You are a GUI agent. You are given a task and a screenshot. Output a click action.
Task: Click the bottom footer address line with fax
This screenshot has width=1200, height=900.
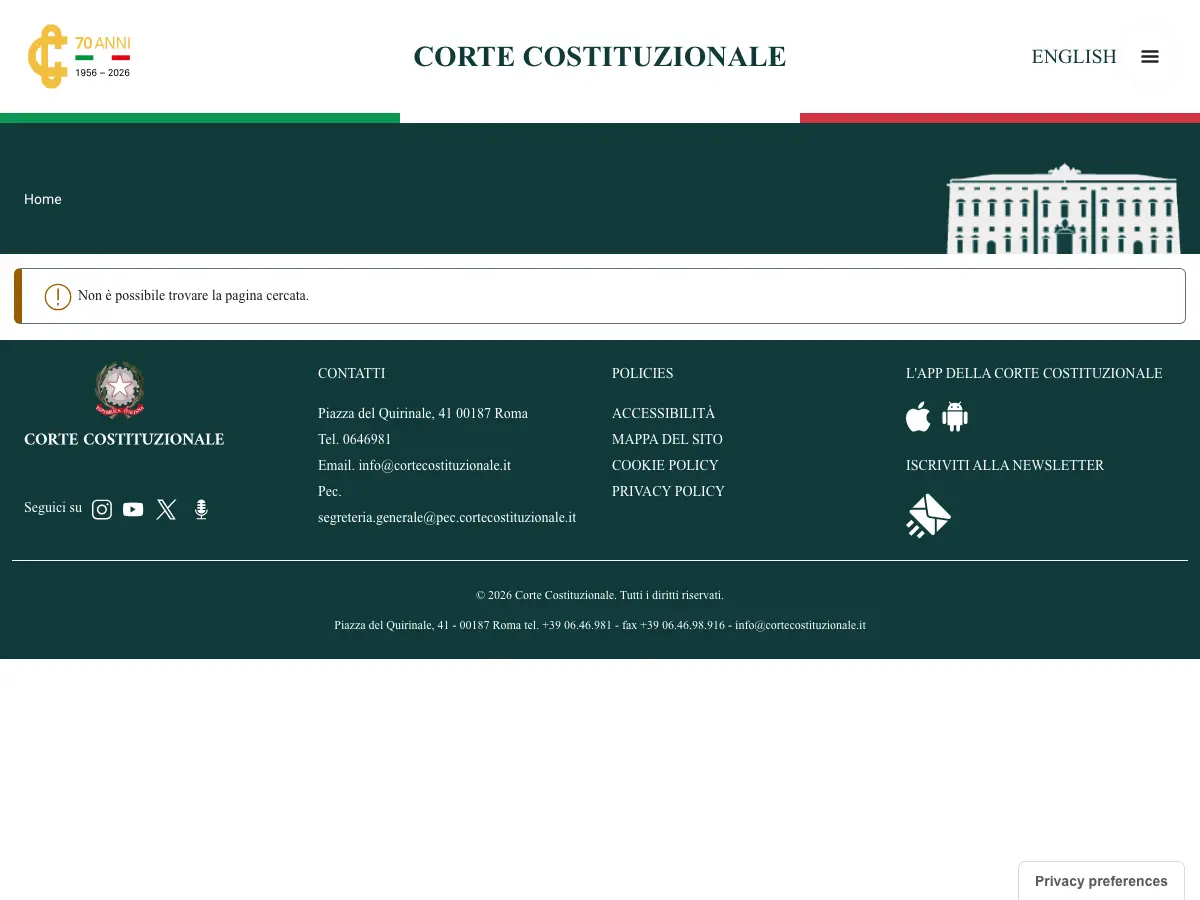tap(600, 625)
